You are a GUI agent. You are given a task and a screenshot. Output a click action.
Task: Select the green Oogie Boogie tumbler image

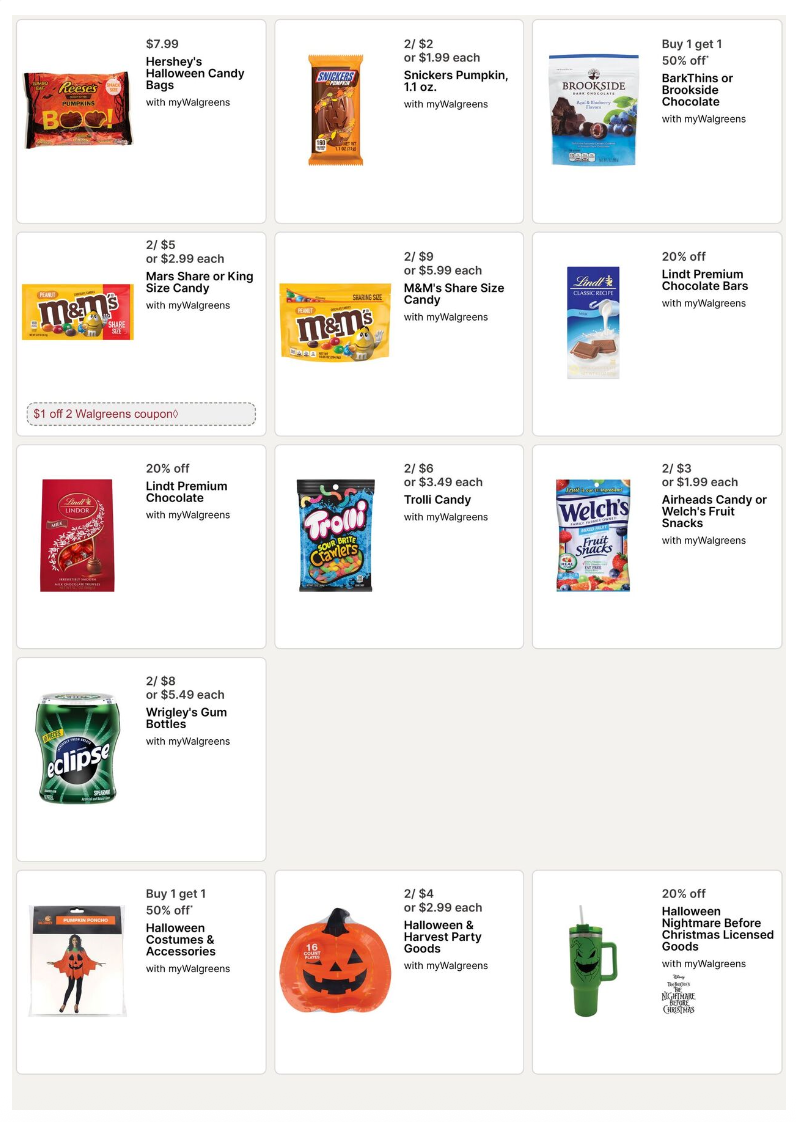[593, 961]
